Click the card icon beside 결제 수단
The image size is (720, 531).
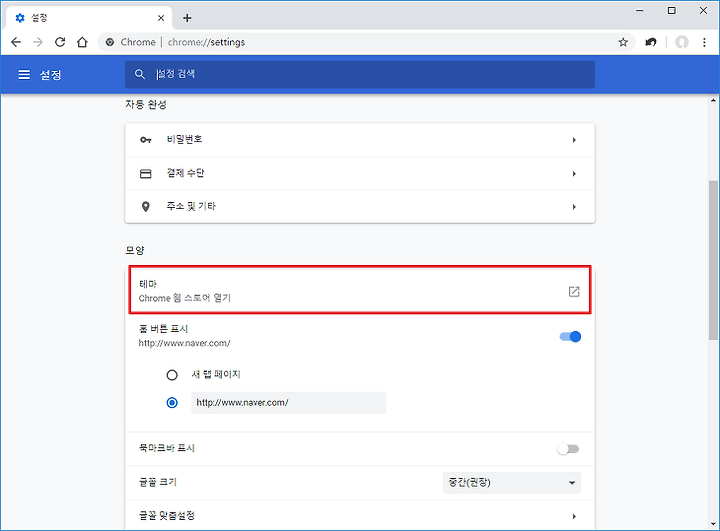pyautogui.click(x=146, y=174)
